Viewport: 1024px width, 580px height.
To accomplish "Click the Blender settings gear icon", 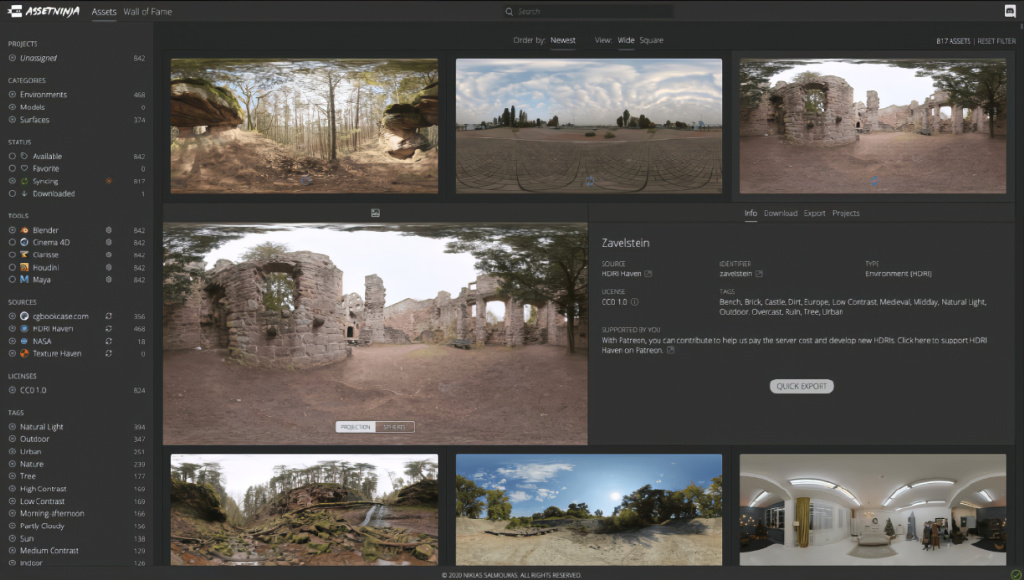I will pos(109,230).
